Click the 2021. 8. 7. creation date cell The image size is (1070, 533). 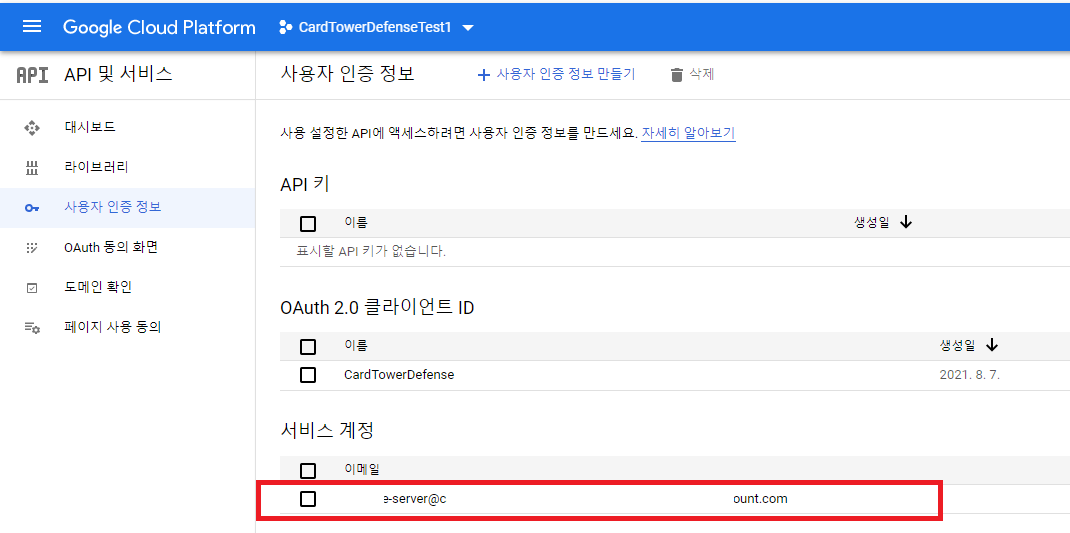tap(969, 375)
